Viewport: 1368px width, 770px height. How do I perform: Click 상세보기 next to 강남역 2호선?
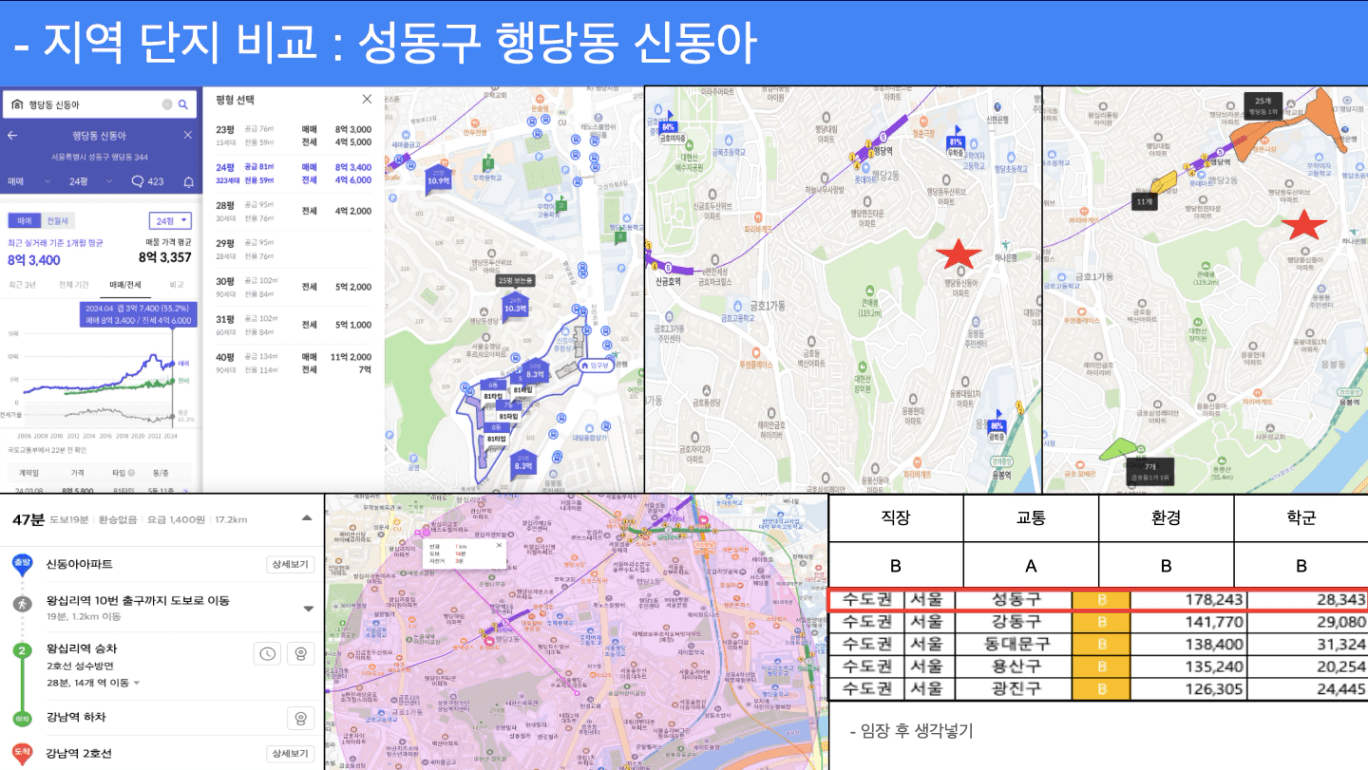click(291, 754)
